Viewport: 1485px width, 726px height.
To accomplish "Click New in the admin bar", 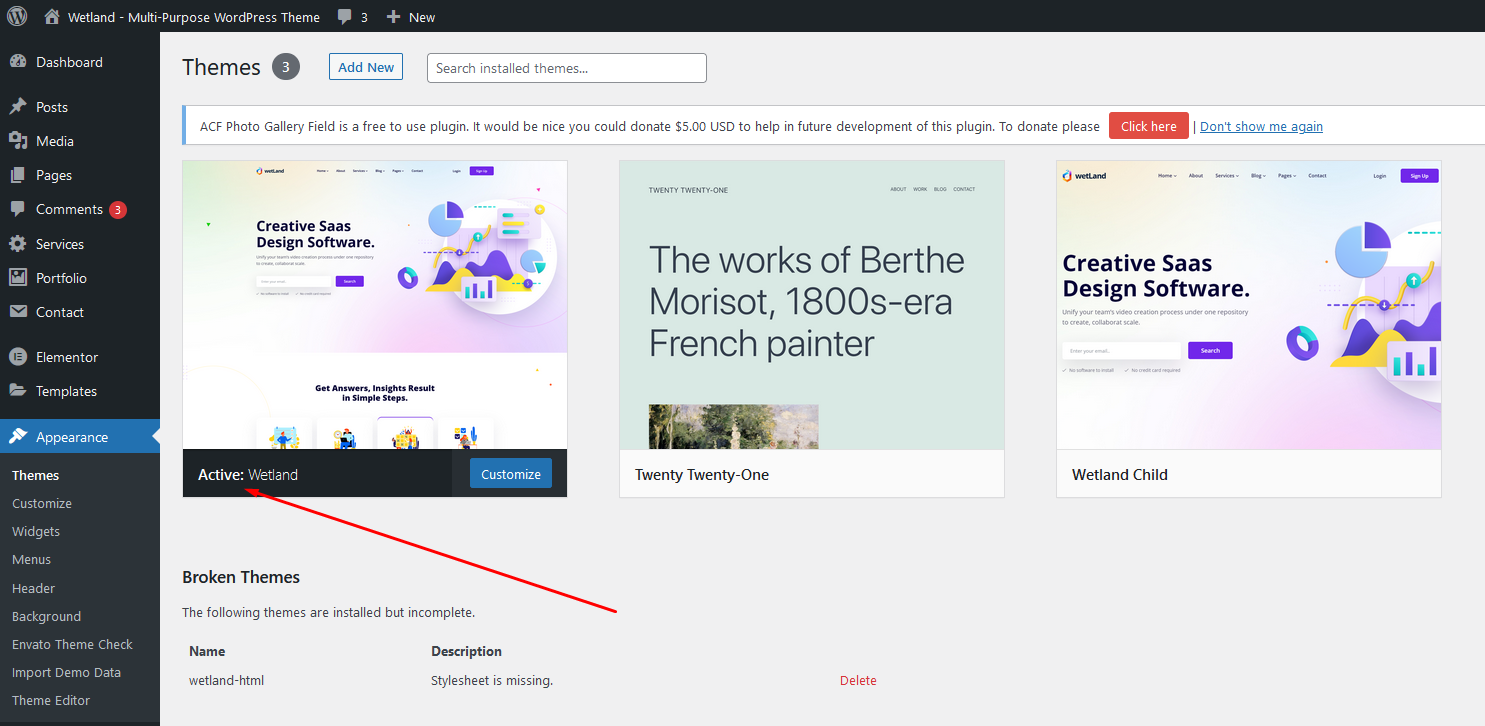I will click(422, 17).
